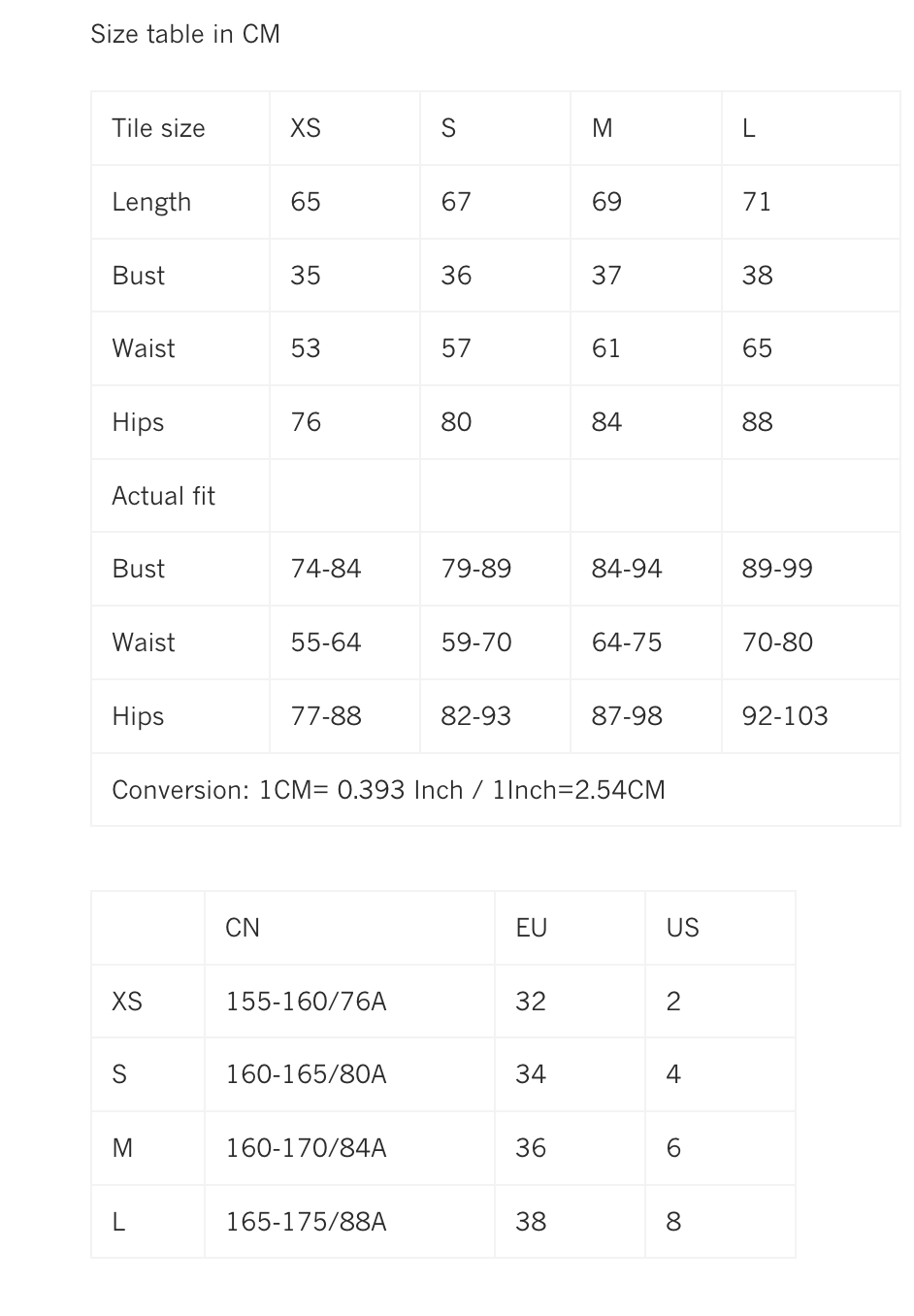Screen dimensions: 914x1316
Task: Click the US size 8 cell
Action: (673, 1222)
